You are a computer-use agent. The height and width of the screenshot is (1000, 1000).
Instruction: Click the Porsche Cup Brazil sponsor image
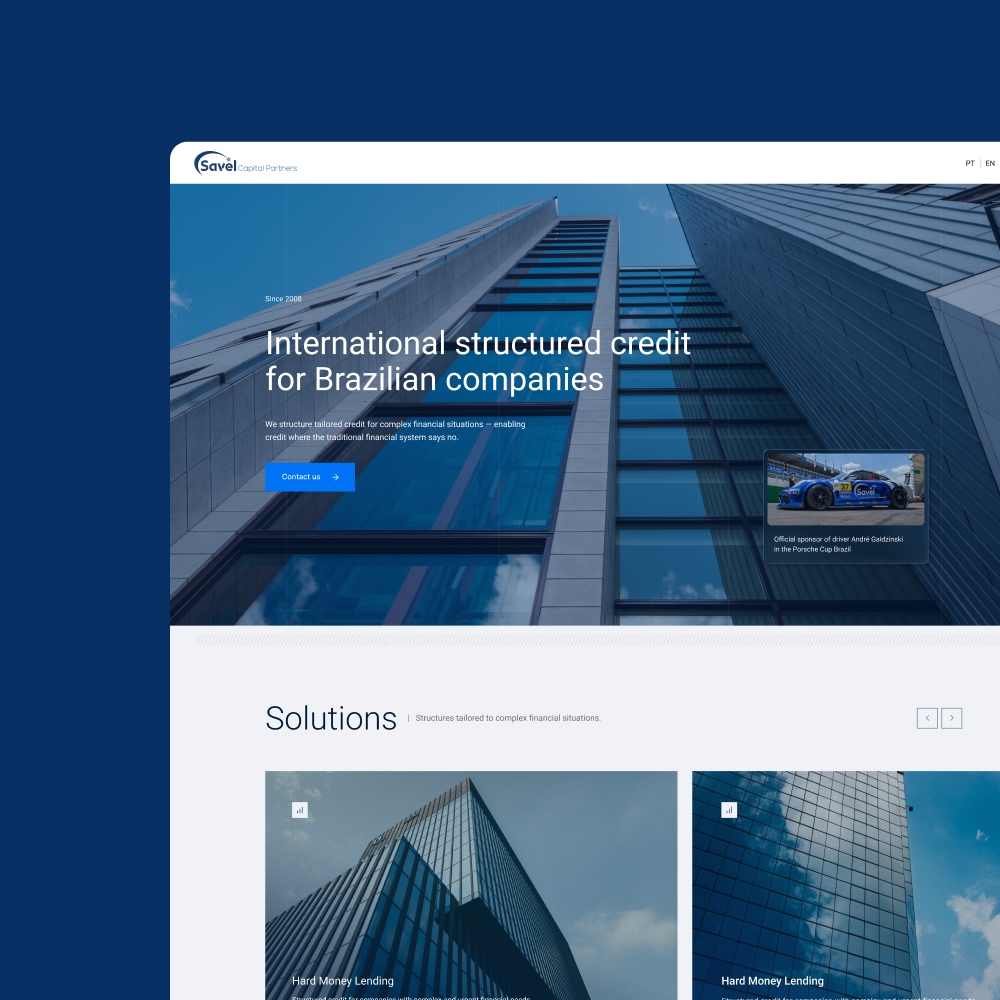click(x=846, y=490)
